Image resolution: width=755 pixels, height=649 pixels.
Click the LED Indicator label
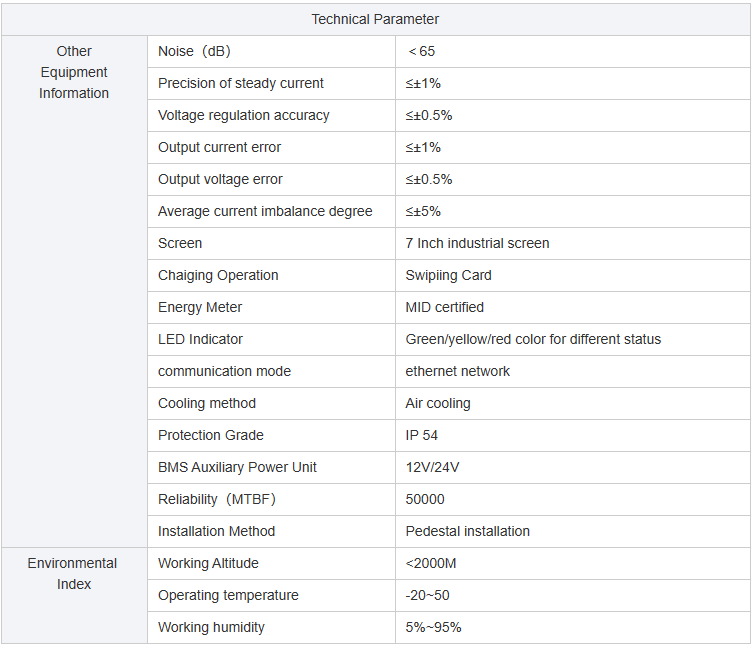[x=200, y=339]
